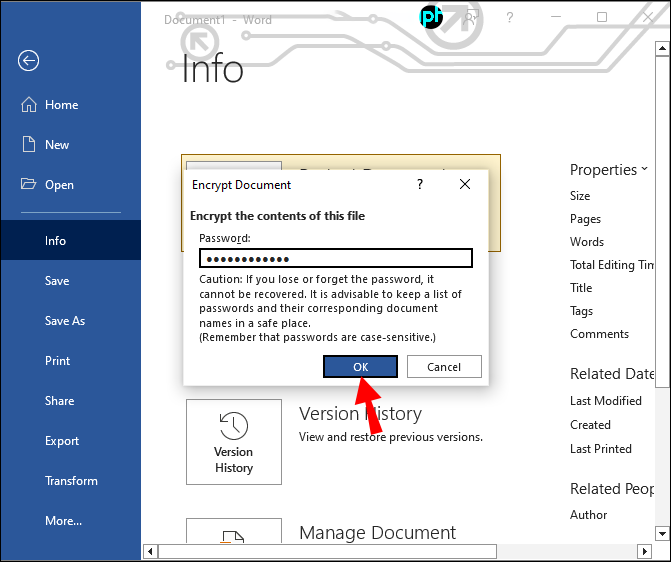Click the account person icon

coord(470,18)
